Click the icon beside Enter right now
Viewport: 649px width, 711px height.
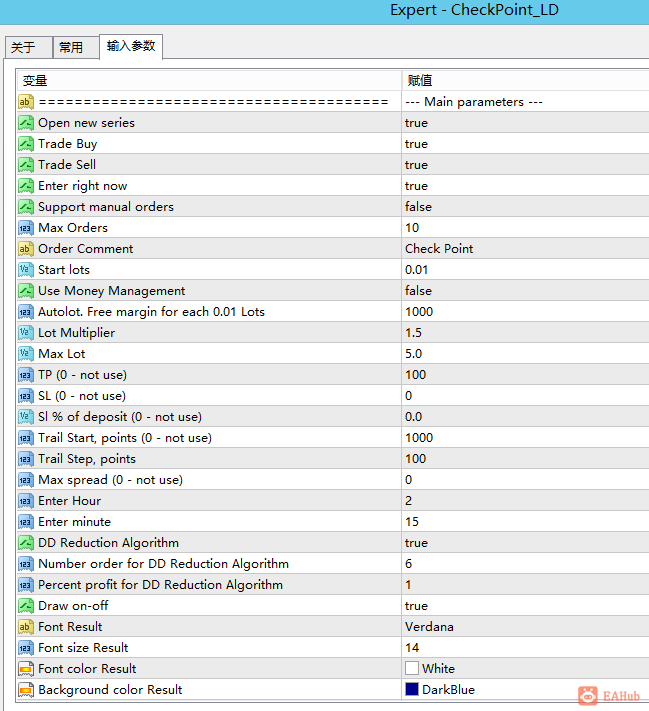pyautogui.click(x=26, y=186)
